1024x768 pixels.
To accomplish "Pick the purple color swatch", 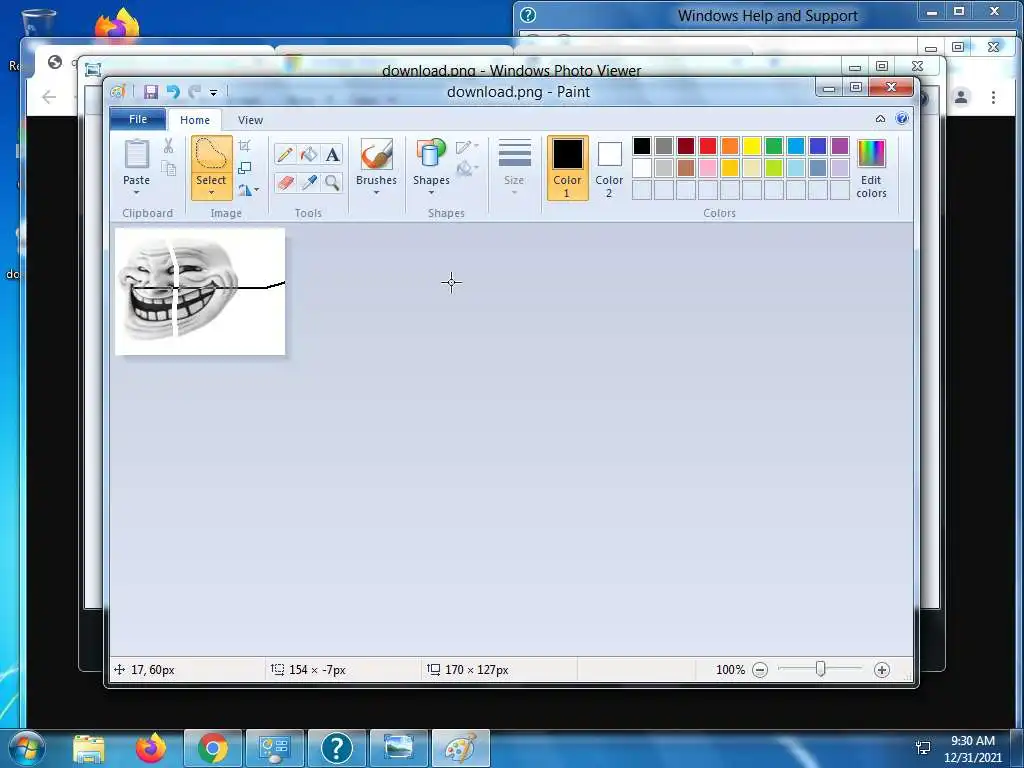I will (840, 146).
